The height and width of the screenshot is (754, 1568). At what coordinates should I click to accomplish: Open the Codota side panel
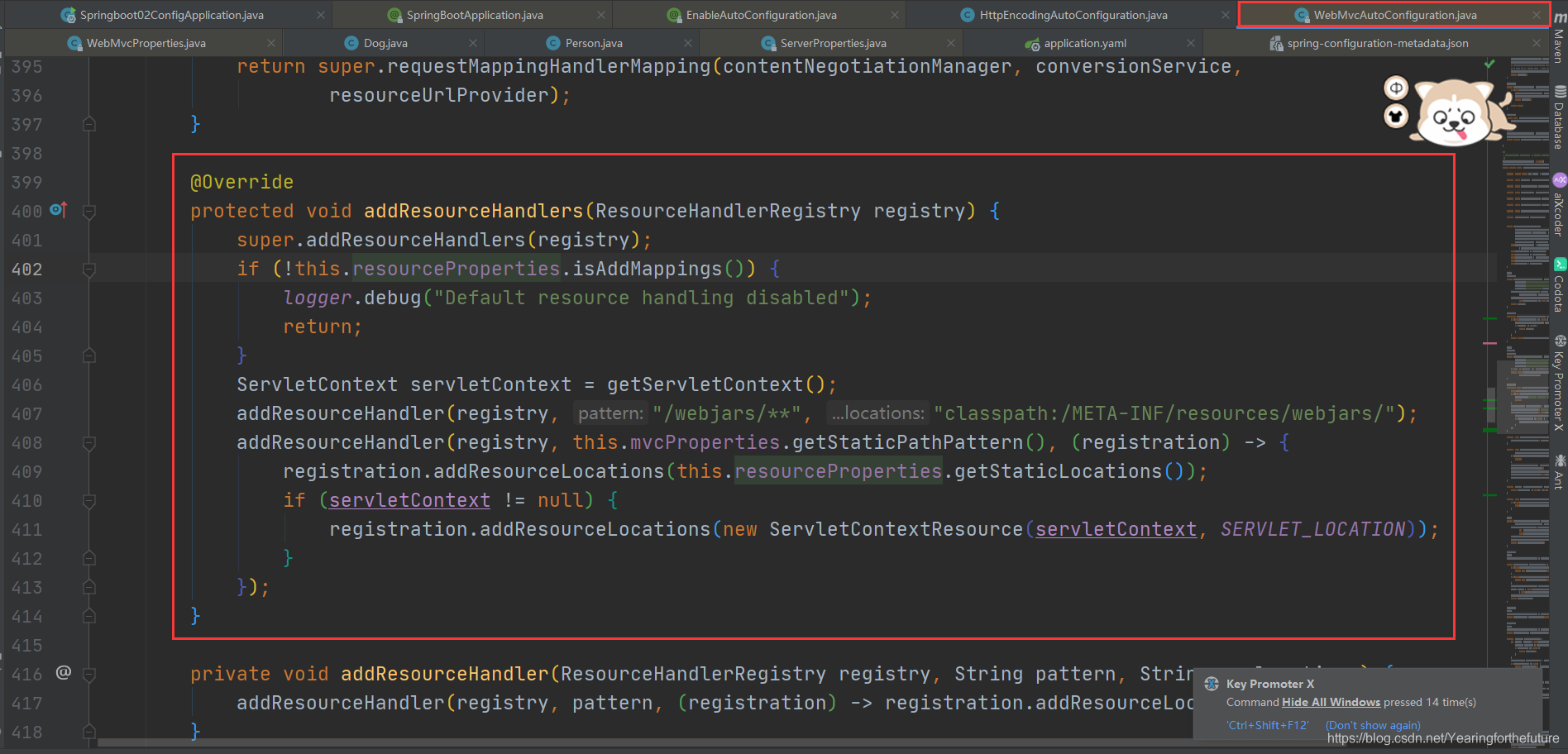(x=1560, y=285)
